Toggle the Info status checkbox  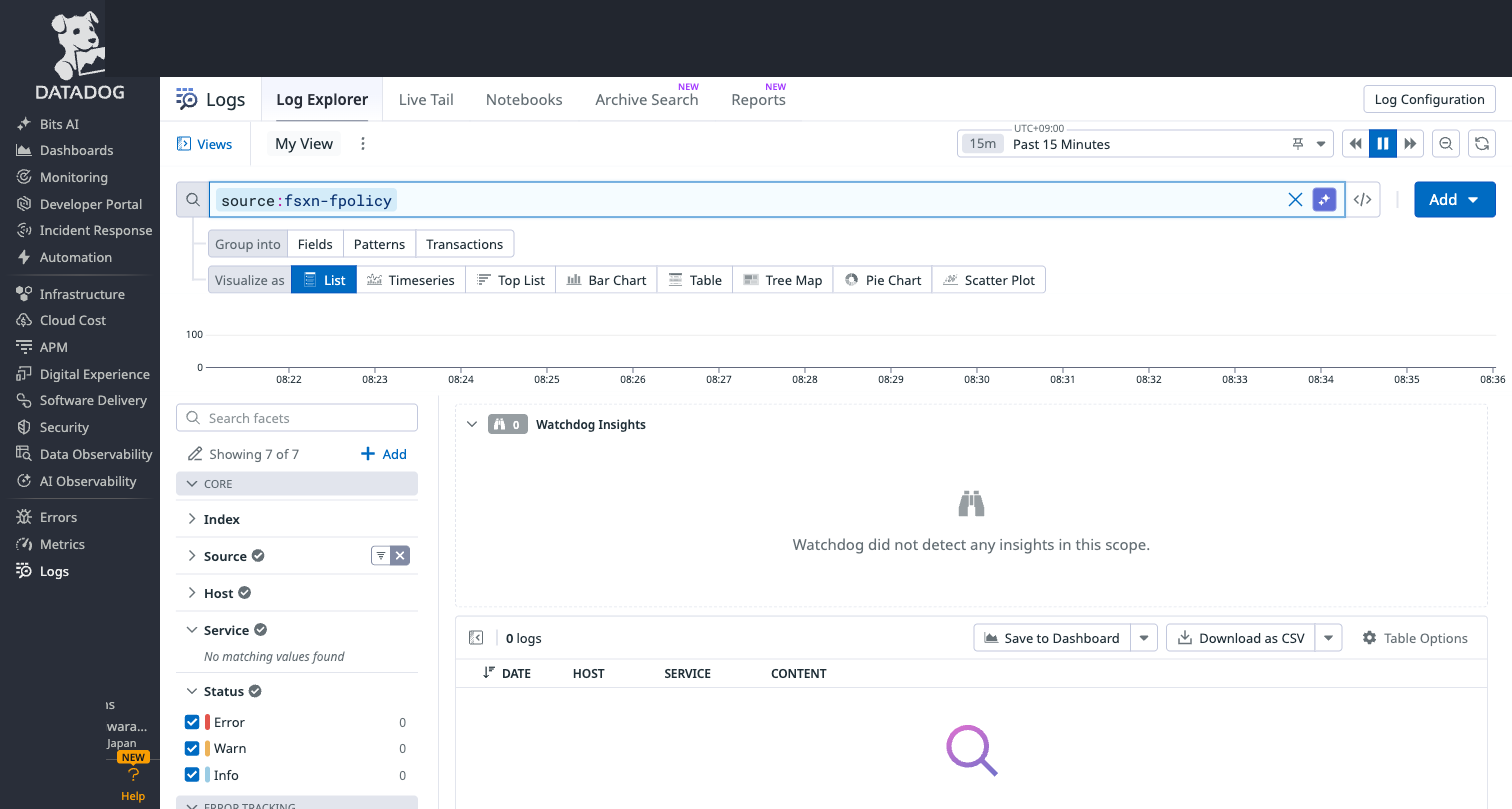click(x=192, y=775)
